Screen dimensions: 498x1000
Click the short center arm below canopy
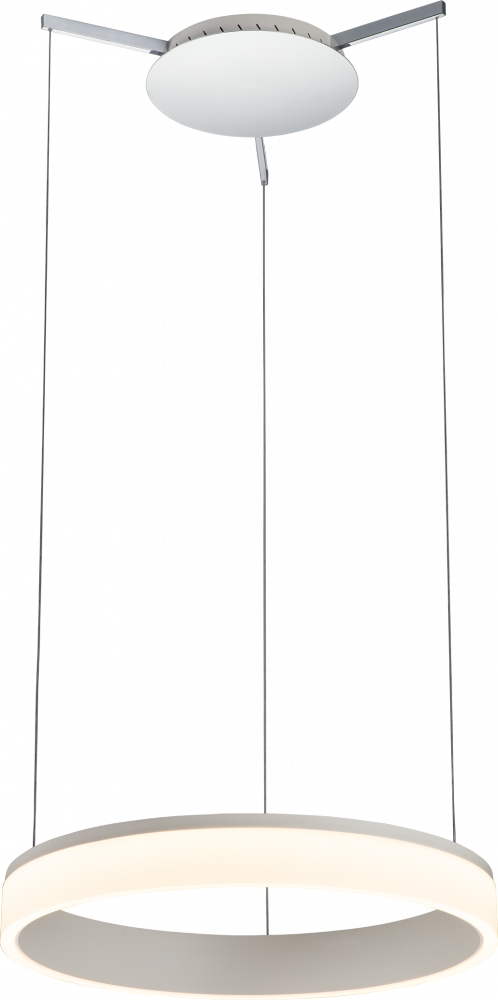click(262, 161)
